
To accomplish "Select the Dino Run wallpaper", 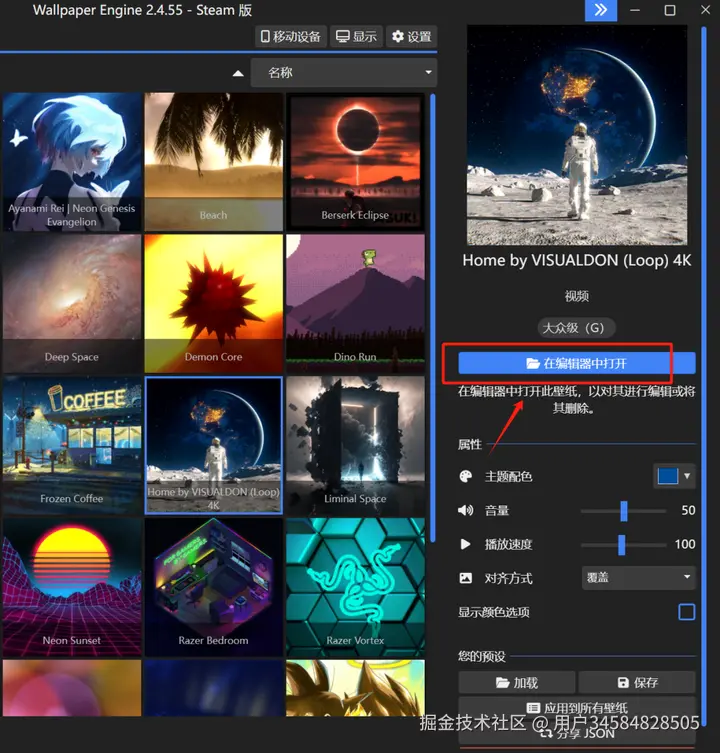I will point(355,304).
